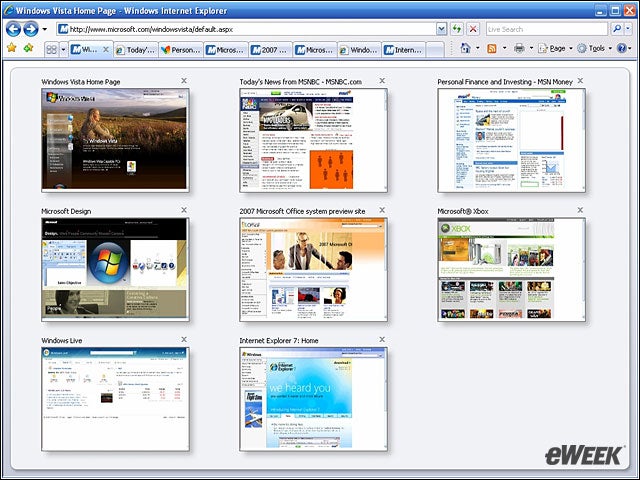Click the Add to Favorites icon

29,48
